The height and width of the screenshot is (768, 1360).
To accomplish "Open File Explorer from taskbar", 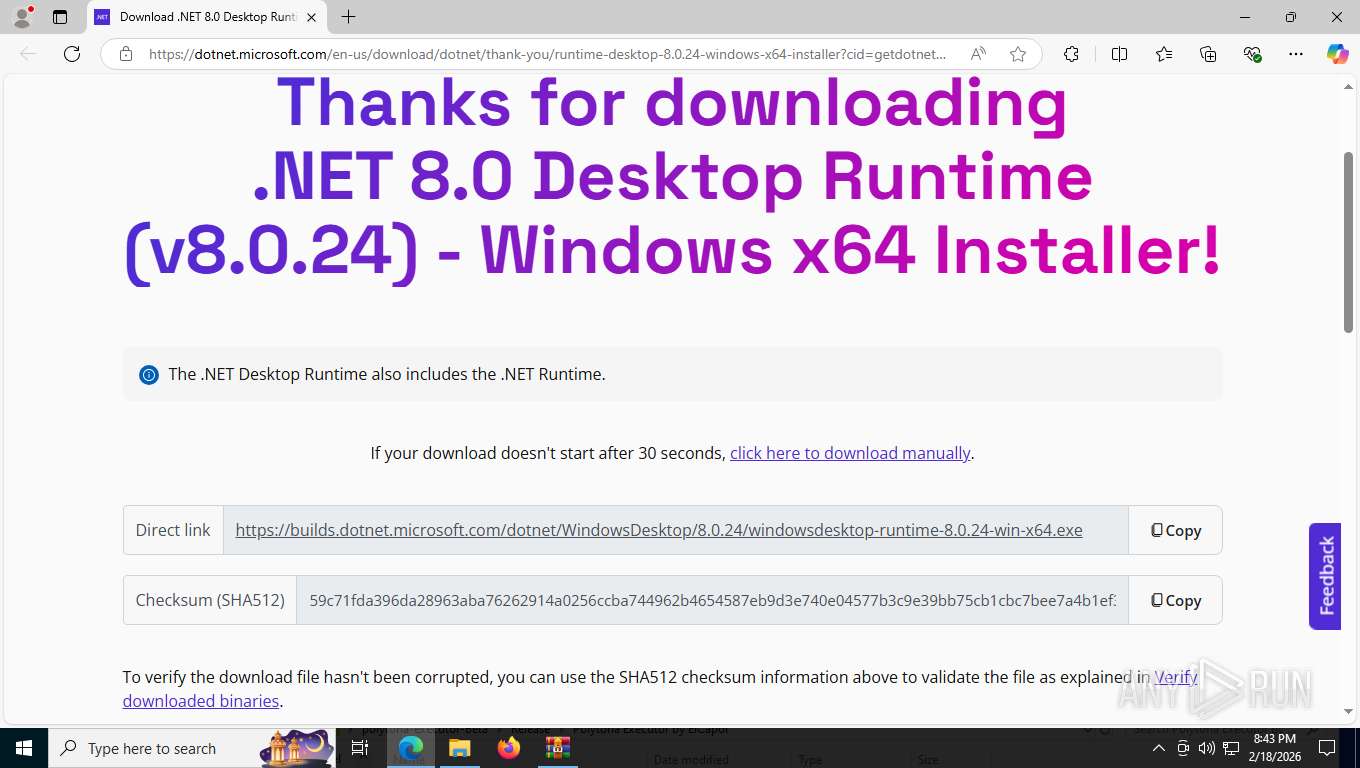I will pyautogui.click(x=459, y=748).
